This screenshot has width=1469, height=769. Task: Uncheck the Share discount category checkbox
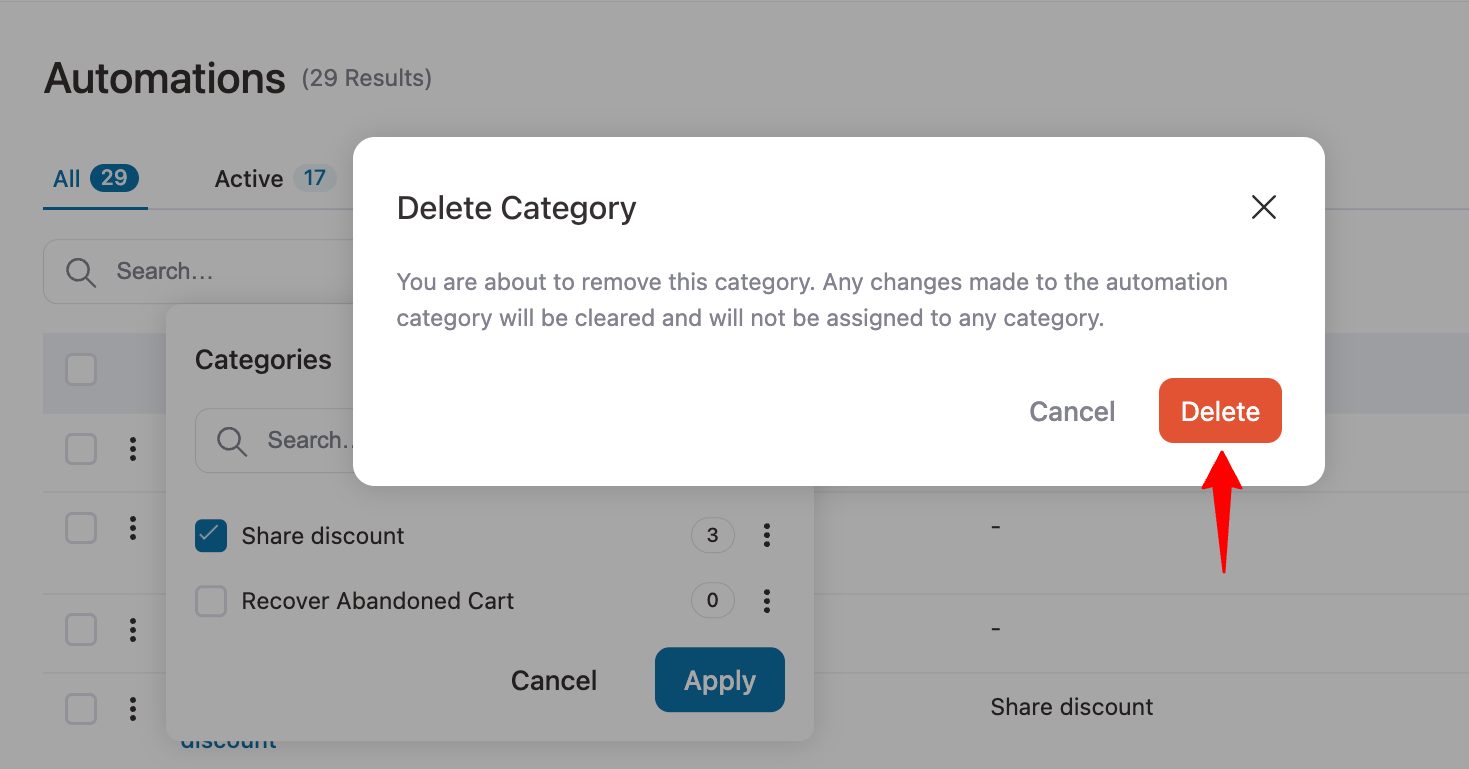pyautogui.click(x=211, y=536)
